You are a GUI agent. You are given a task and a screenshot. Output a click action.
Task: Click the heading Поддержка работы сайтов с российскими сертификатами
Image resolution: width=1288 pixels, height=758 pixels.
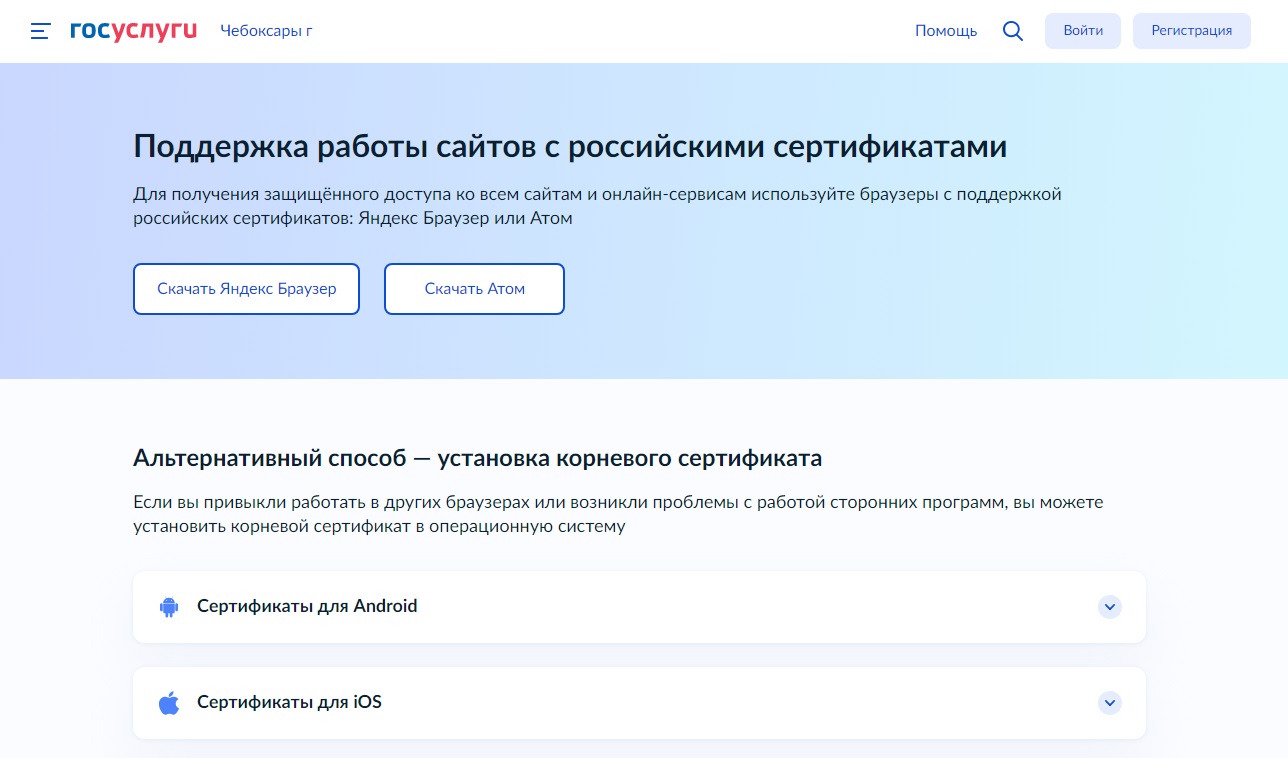[x=570, y=146]
